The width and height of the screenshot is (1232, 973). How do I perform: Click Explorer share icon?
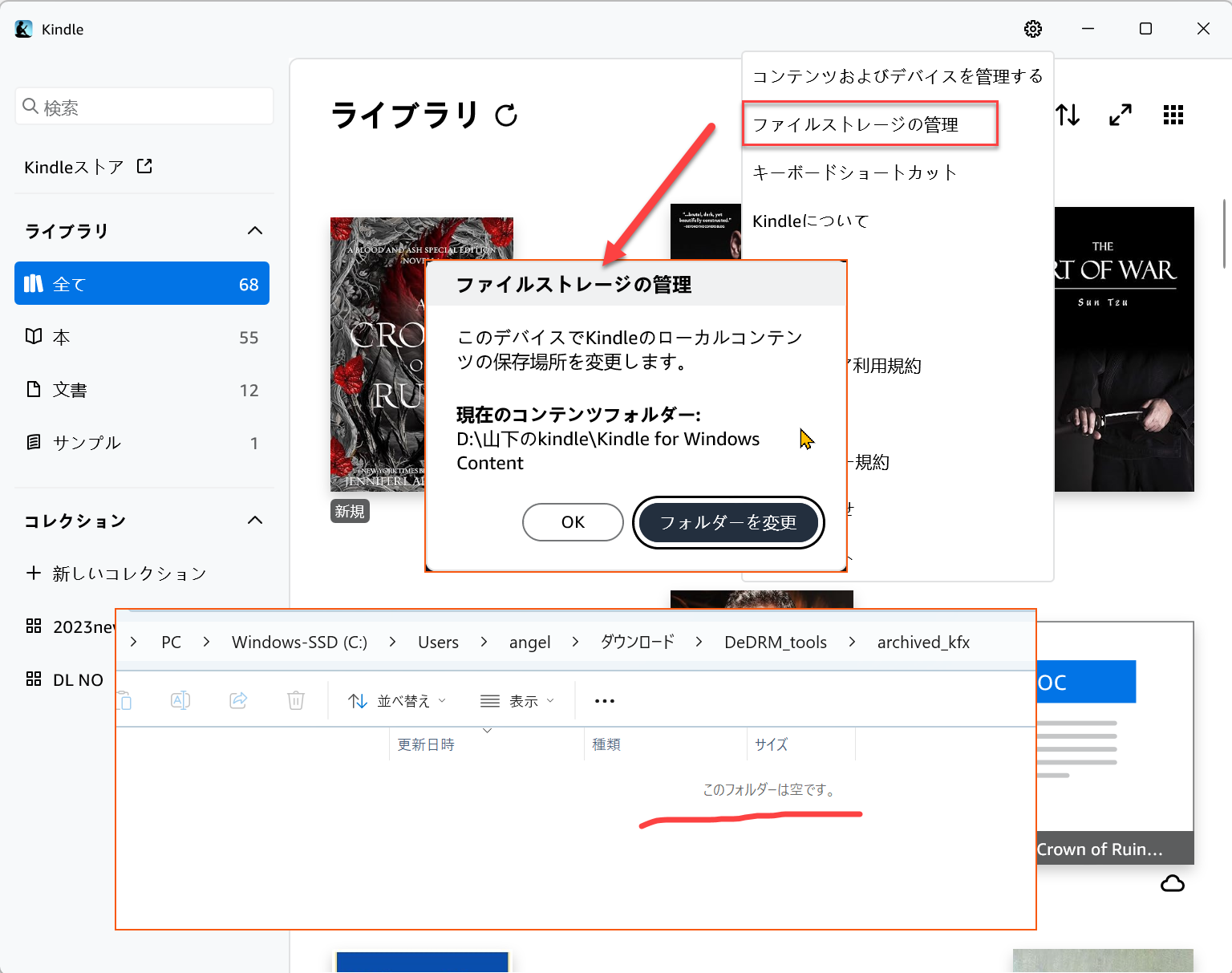pyautogui.click(x=238, y=700)
